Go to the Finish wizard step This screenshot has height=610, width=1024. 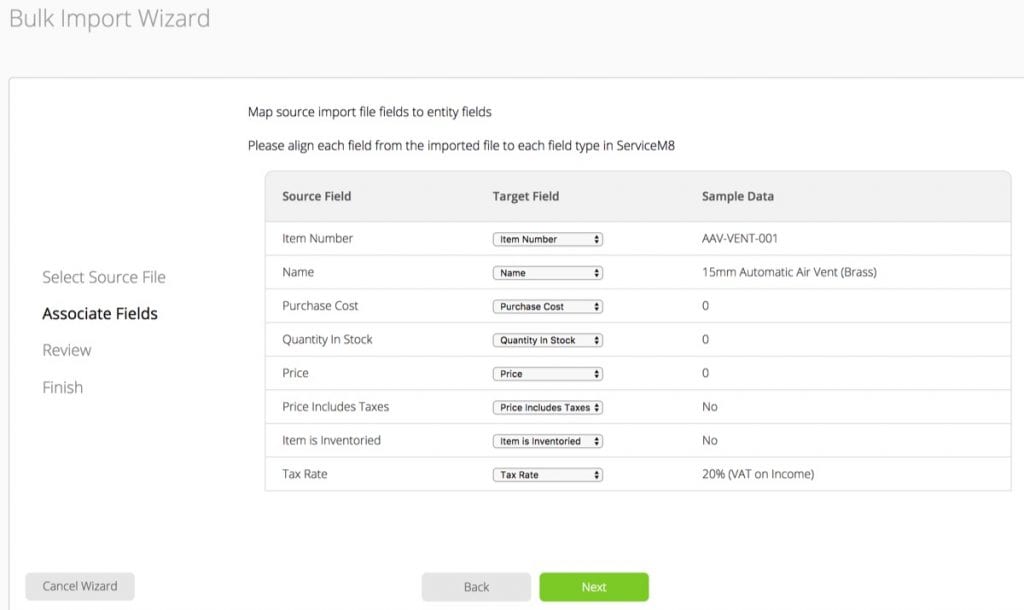click(x=62, y=387)
